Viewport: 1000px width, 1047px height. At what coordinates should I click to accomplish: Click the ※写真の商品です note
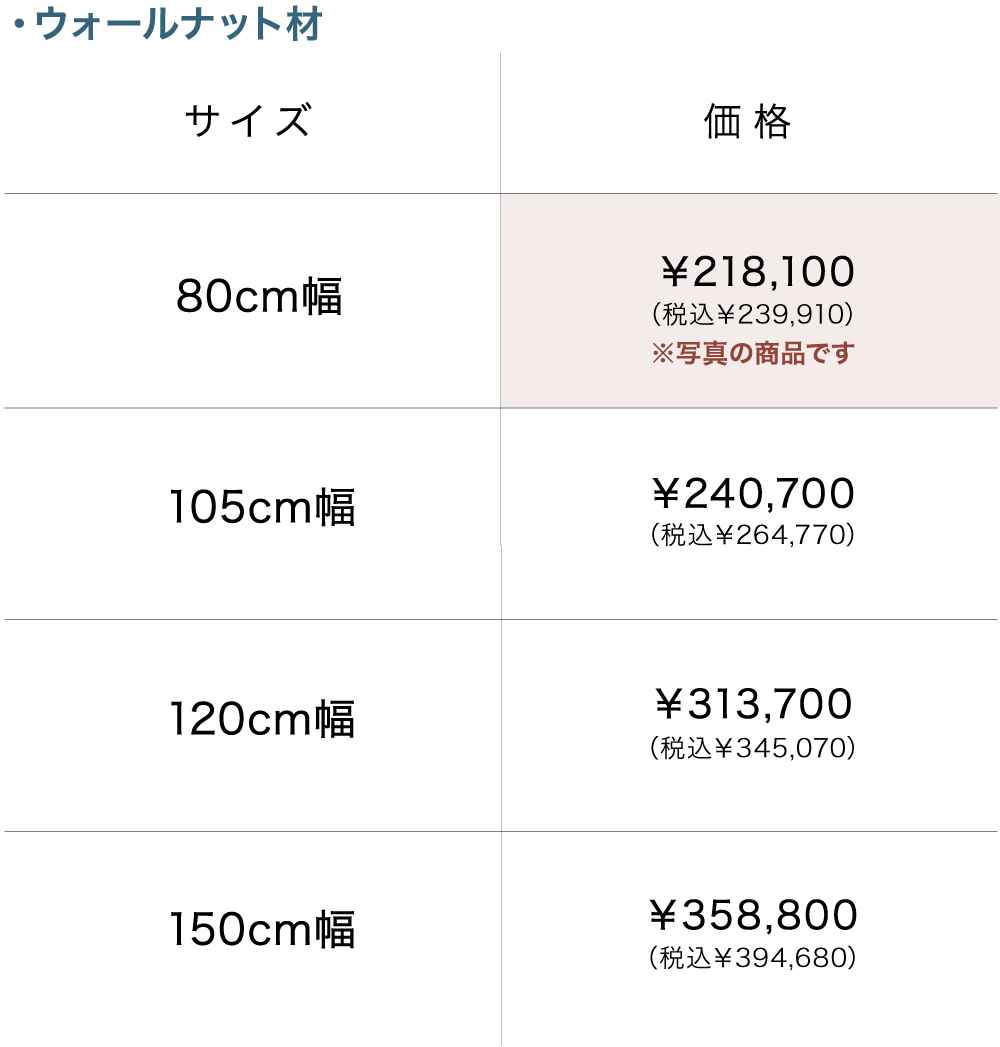pos(752,353)
